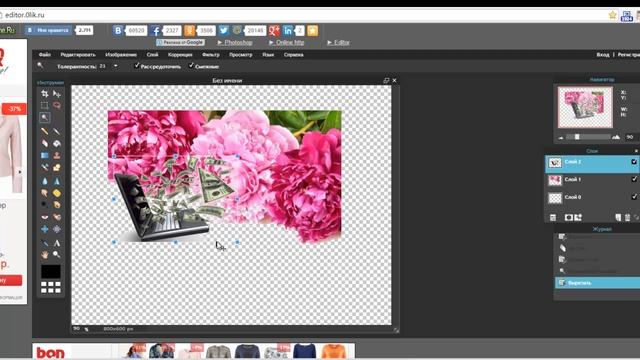The image size is (640, 360).
Task: Toggle visibility of layer Слой 2
Action: click(x=634, y=162)
